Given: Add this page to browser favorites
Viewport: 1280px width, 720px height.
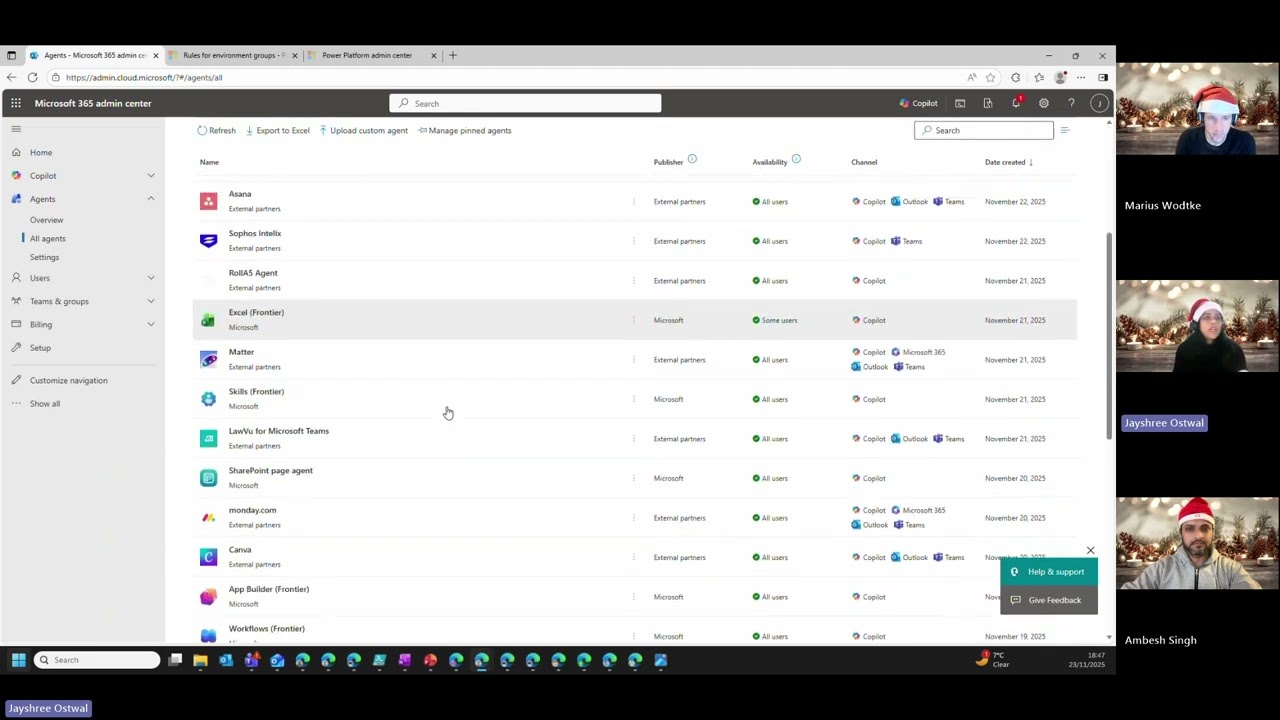Looking at the screenshot, I should click(990, 77).
